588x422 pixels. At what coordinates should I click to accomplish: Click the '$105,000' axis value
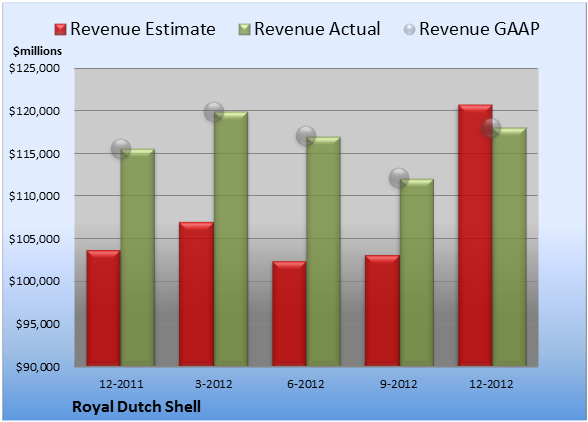pos(34,238)
